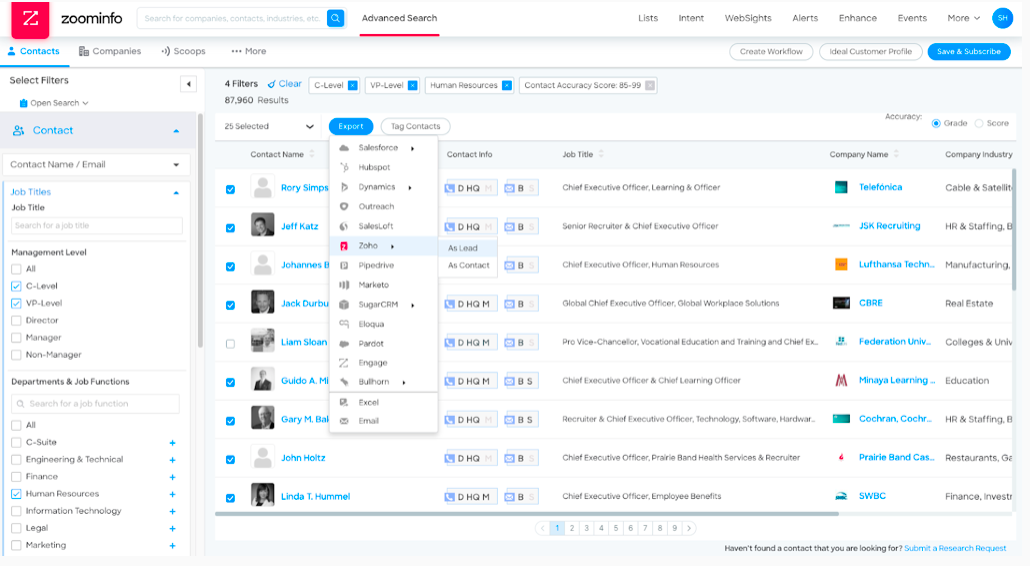
Task: Click the Pardot icon in export menu
Action: click(x=344, y=343)
